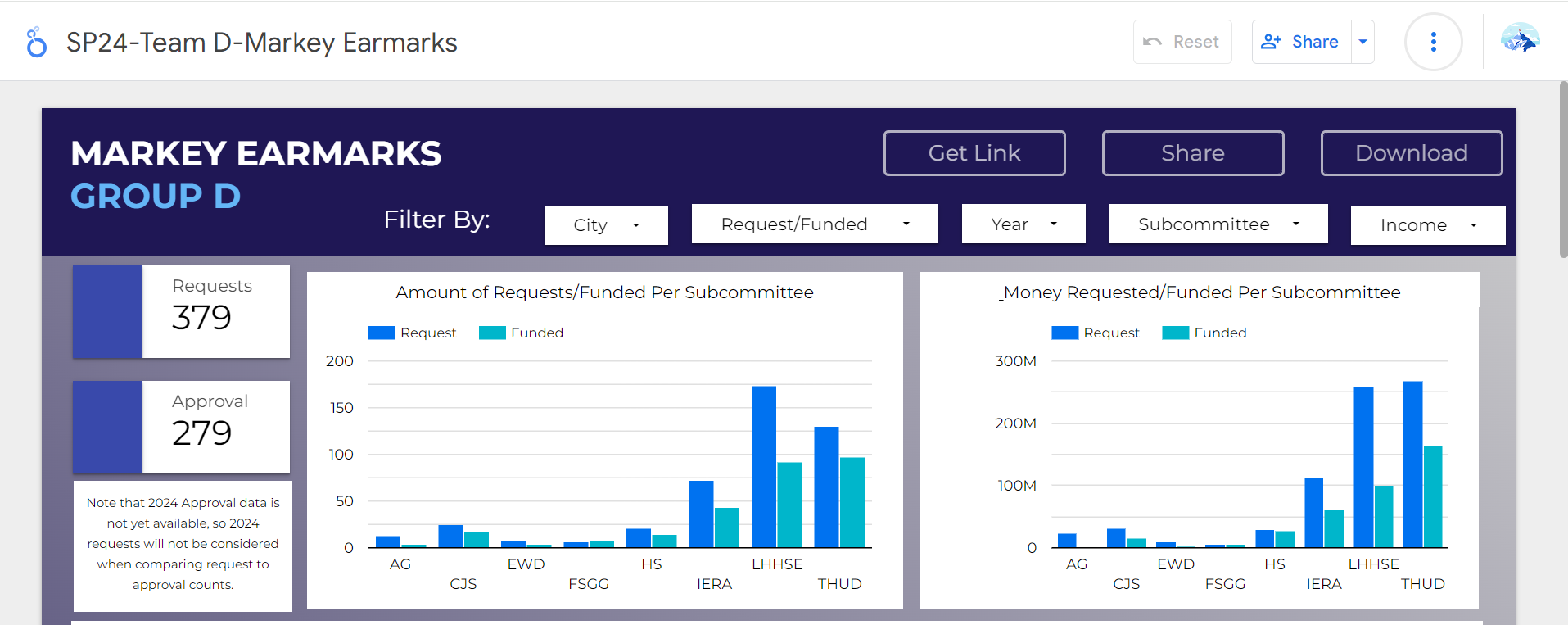
Task: Click the 2024 Approval data note text
Action: pyautogui.click(x=183, y=543)
